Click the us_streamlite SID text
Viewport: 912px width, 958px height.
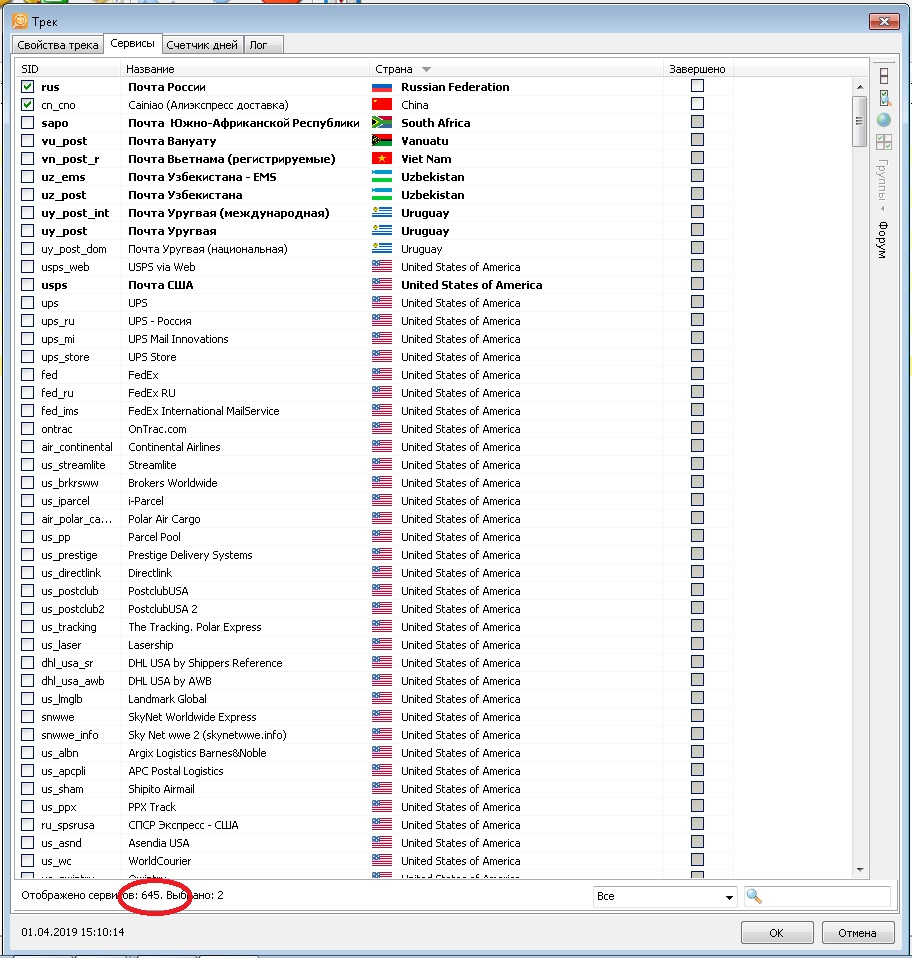73,465
